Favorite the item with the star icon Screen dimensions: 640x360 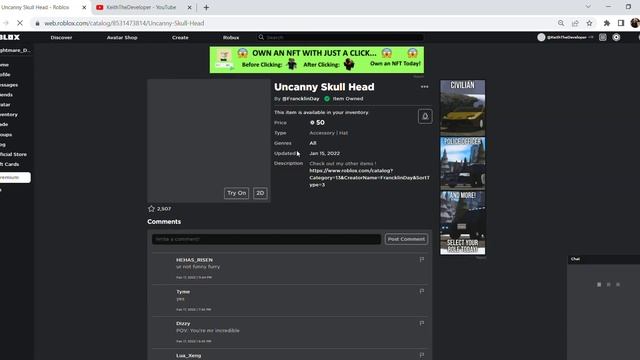pos(151,209)
